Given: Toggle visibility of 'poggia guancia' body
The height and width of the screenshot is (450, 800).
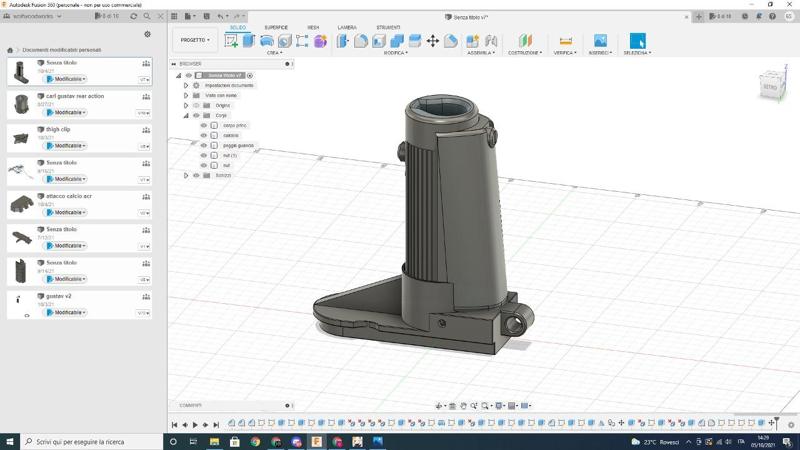Looking at the screenshot, I should [204, 145].
